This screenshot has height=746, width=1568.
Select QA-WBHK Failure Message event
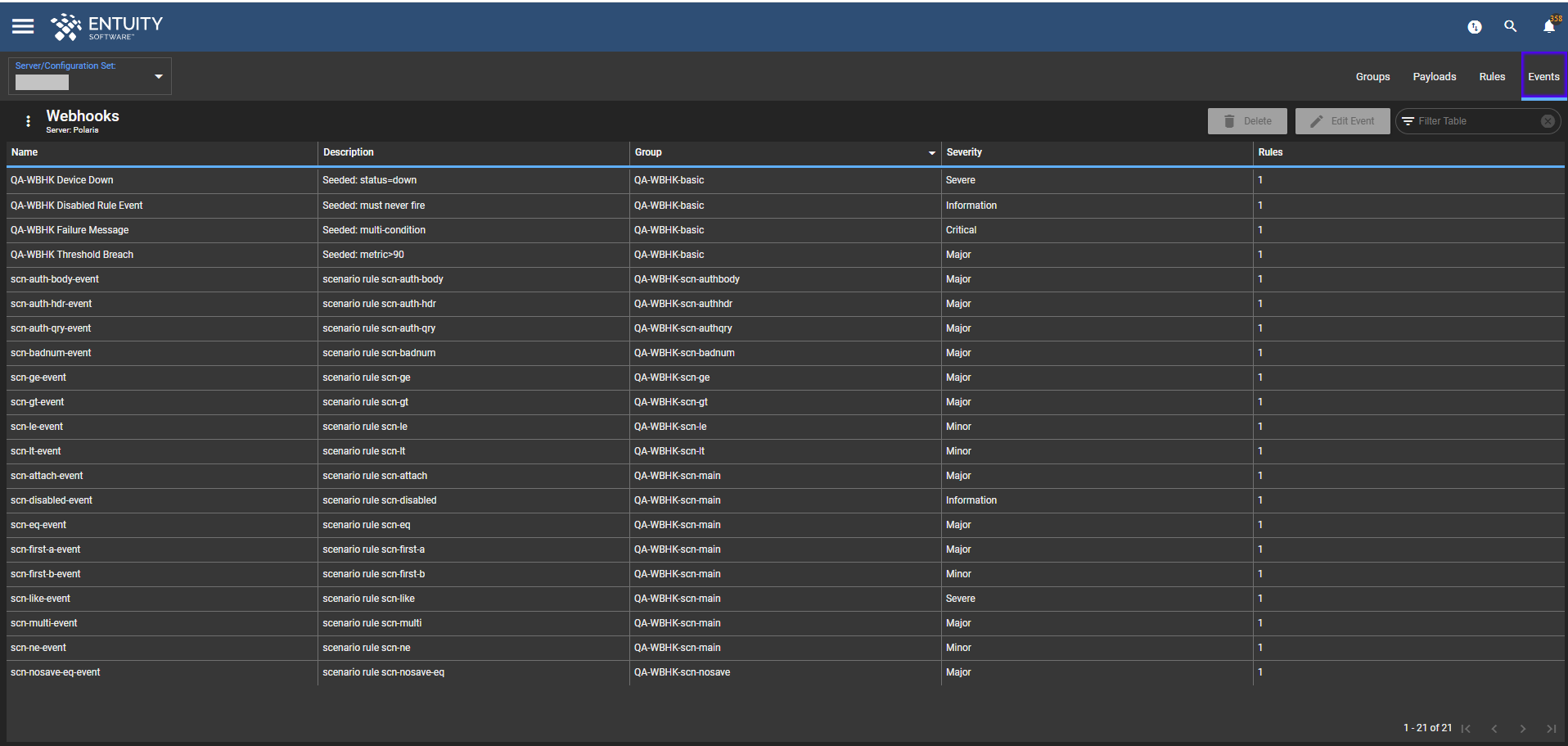786,230
